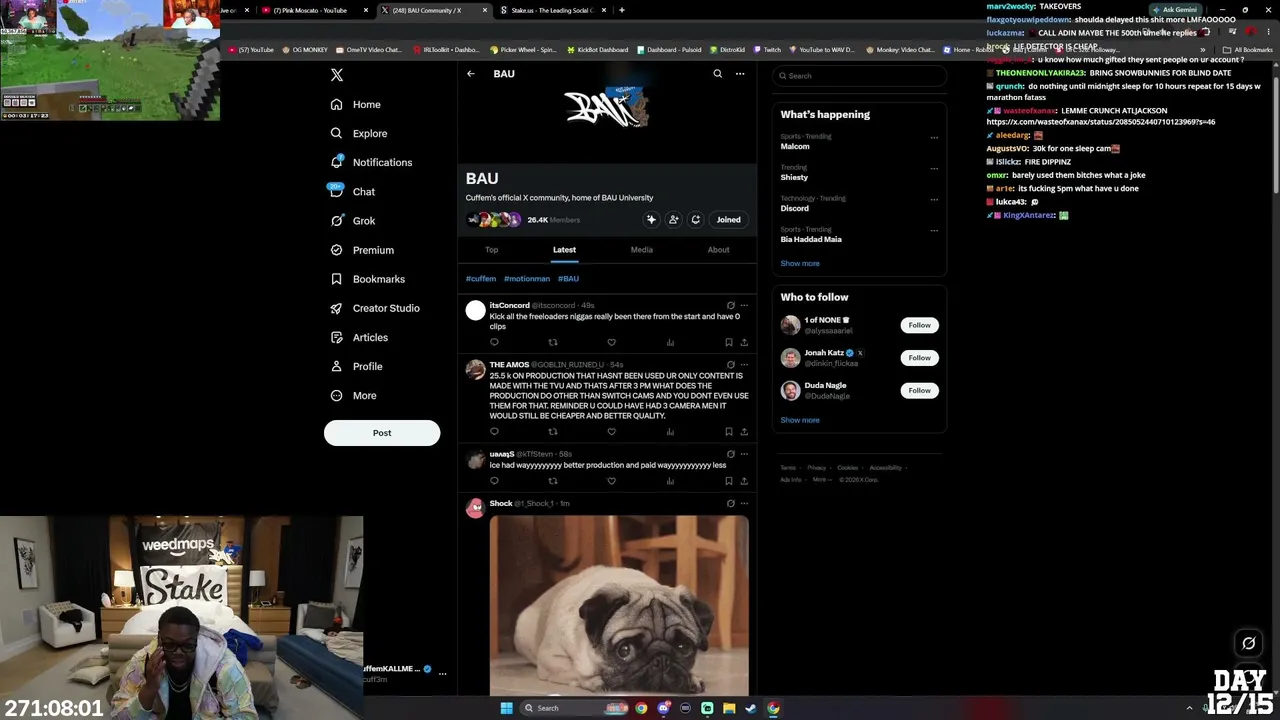The width and height of the screenshot is (1280, 720).
Task: Open more options on THE AMOS post
Action: tap(744, 365)
